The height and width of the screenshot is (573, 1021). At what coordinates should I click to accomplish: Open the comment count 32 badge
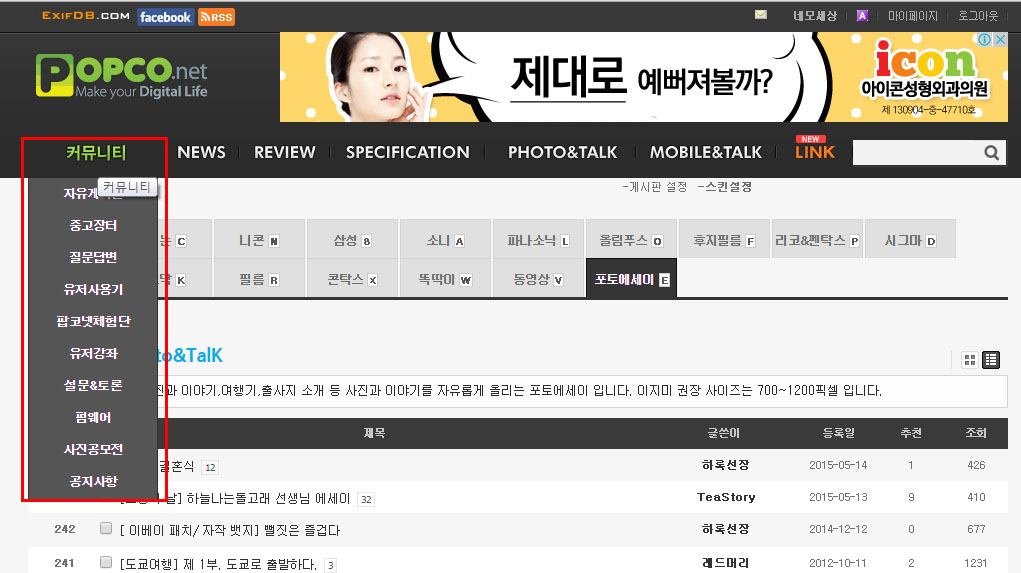pyautogui.click(x=366, y=499)
